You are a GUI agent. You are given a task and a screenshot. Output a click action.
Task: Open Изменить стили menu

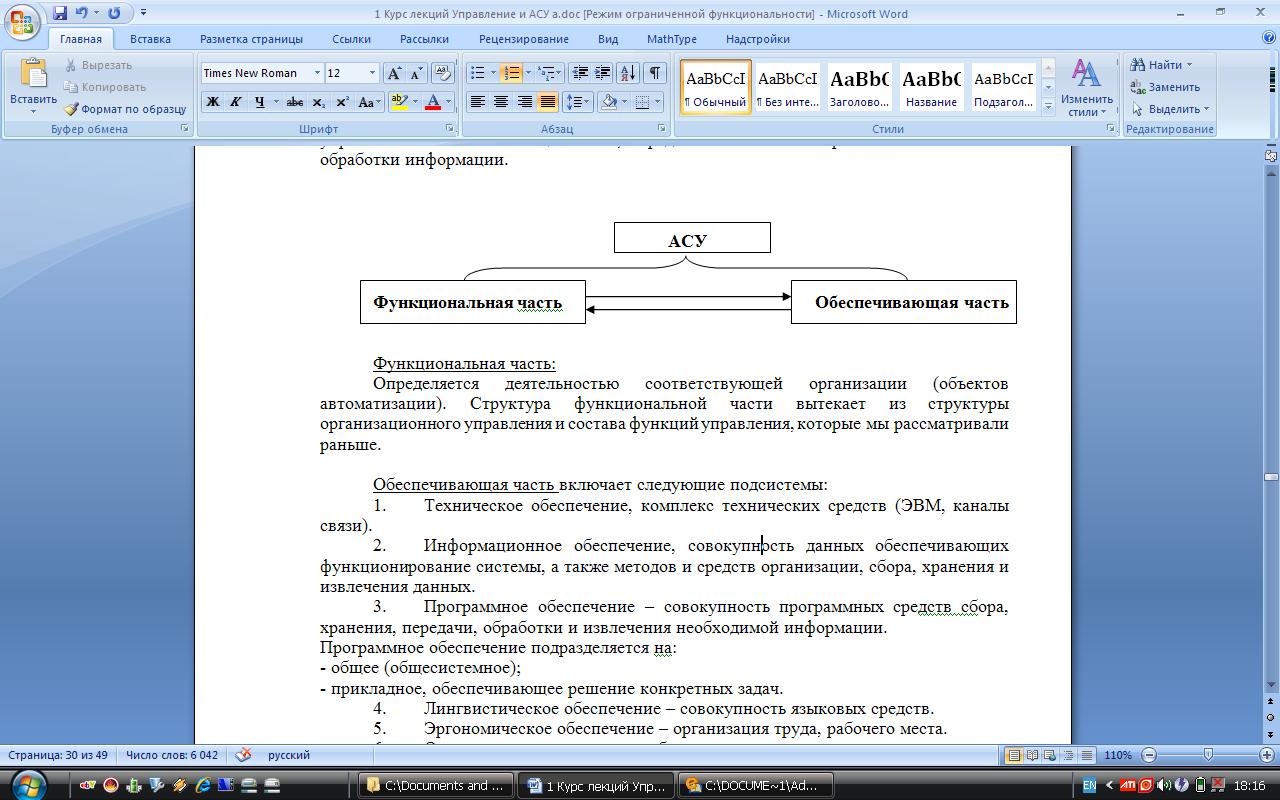1086,87
